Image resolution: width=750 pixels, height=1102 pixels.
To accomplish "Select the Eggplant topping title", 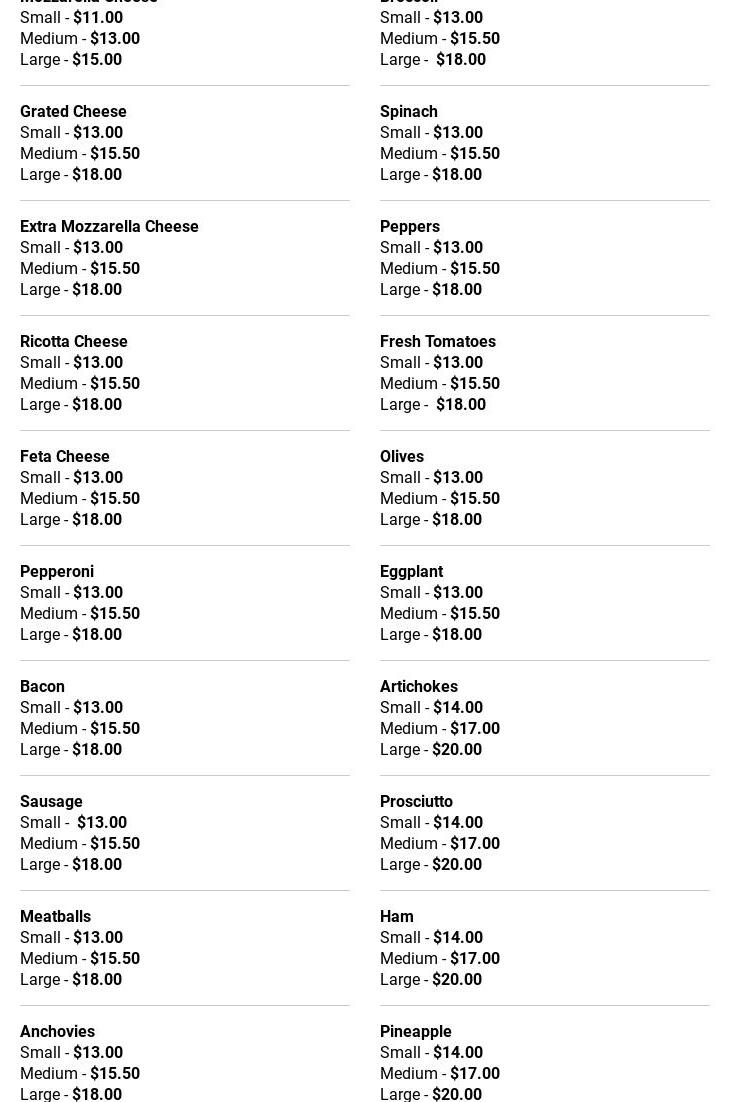I will point(411,571).
